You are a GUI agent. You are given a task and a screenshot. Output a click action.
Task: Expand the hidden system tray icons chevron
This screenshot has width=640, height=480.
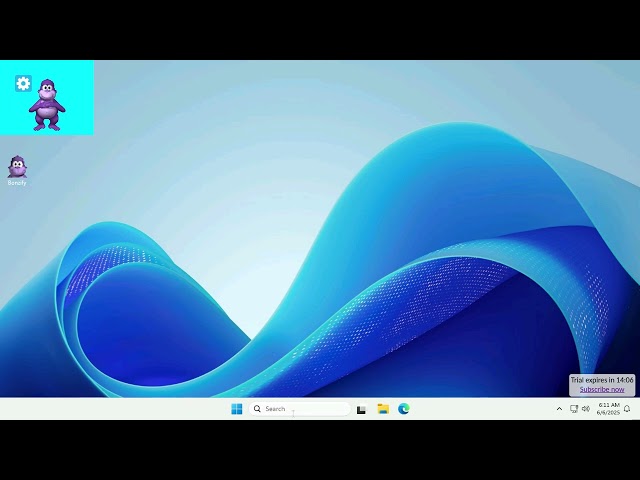coord(559,409)
